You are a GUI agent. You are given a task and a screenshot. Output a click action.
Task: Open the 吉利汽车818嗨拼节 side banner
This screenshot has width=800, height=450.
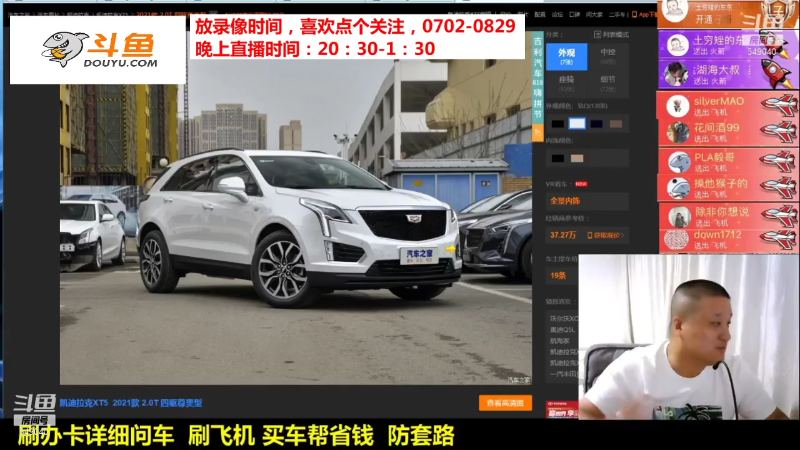[538, 78]
